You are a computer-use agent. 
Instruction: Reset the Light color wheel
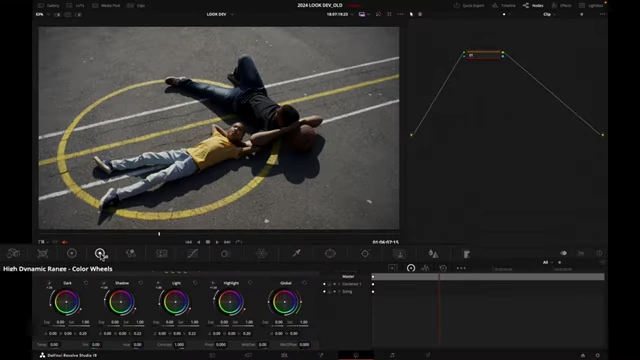(x=195, y=283)
